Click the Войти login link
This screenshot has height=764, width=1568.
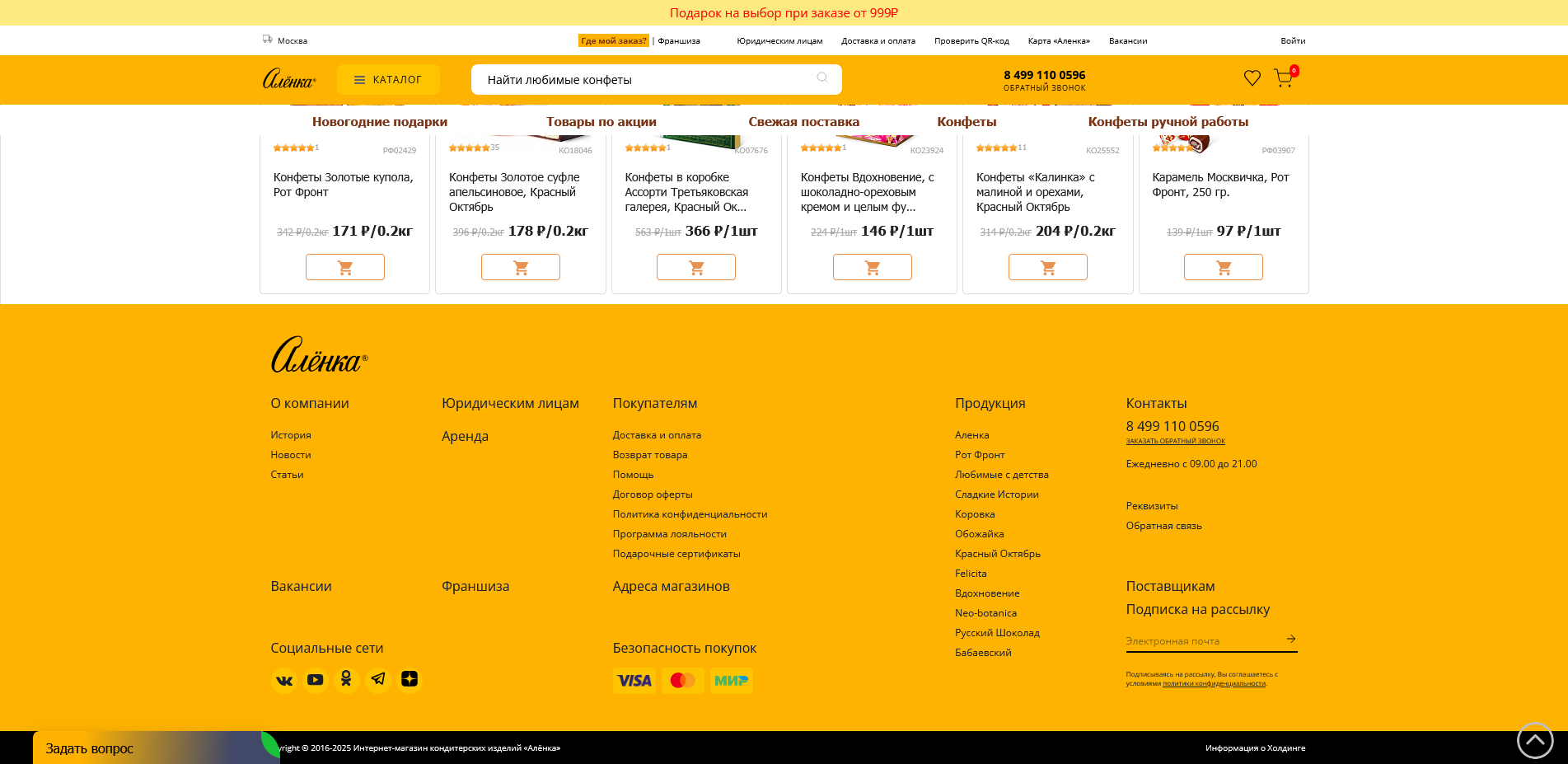point(1292,40)
